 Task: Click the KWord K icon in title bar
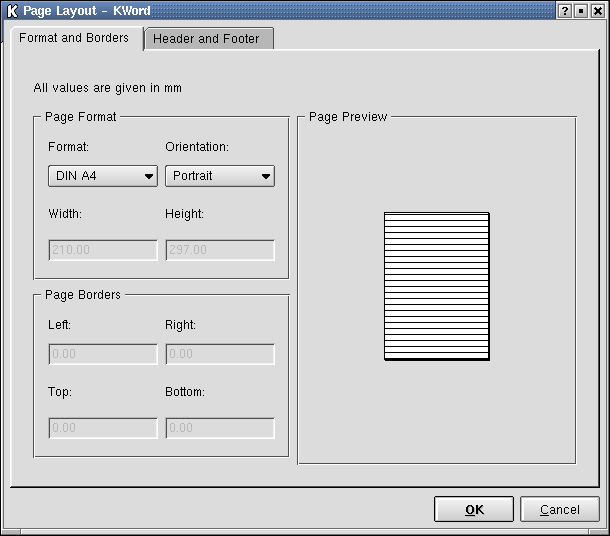pos(12,11)
